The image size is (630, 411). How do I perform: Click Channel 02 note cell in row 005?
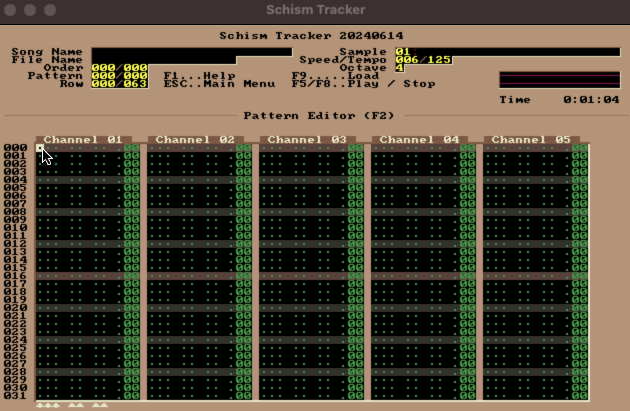click(160, 188)
